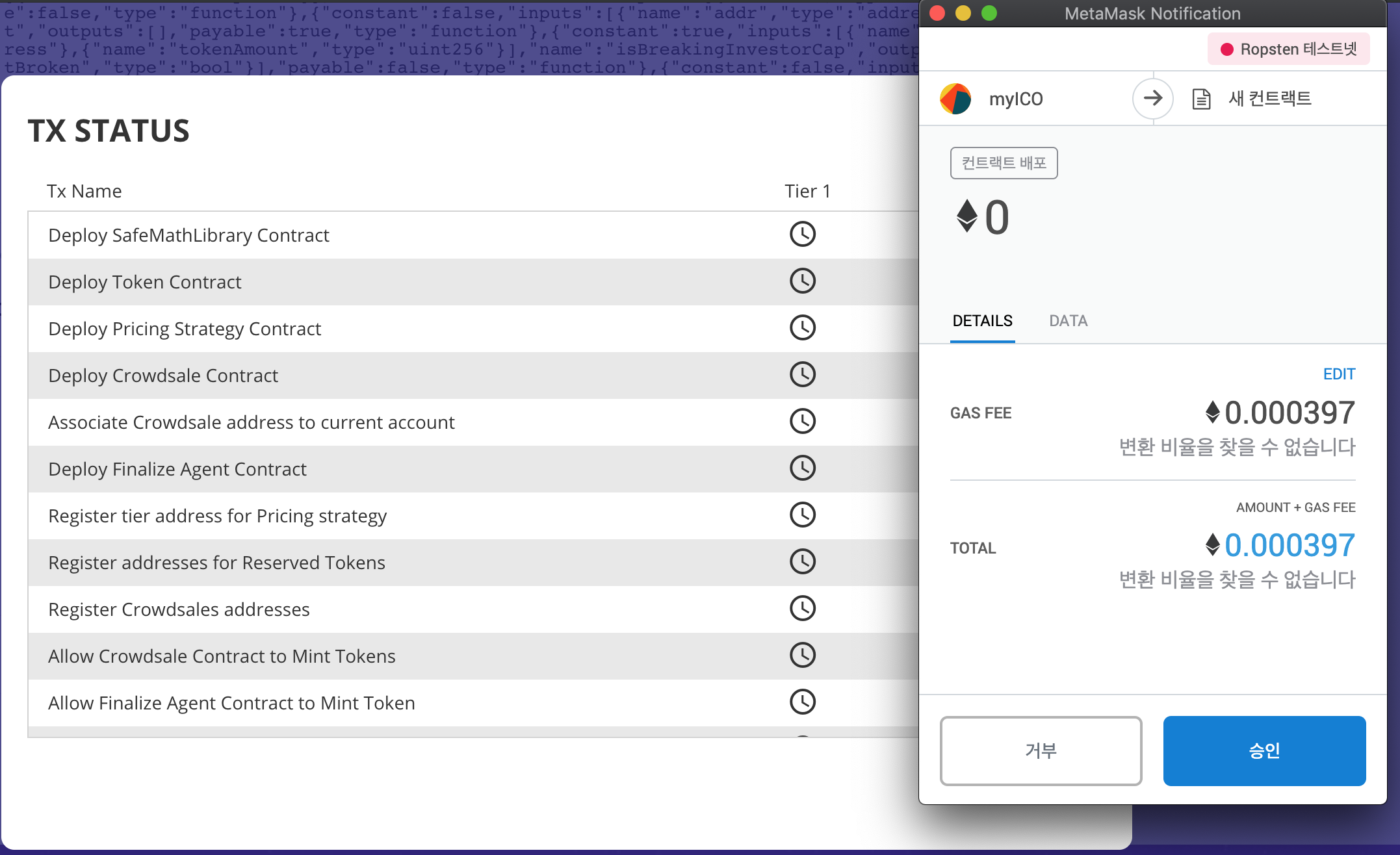Click clock icon for Deploy Finalize Agent Contract
The image size is (1400, 855).
(802, 468)
